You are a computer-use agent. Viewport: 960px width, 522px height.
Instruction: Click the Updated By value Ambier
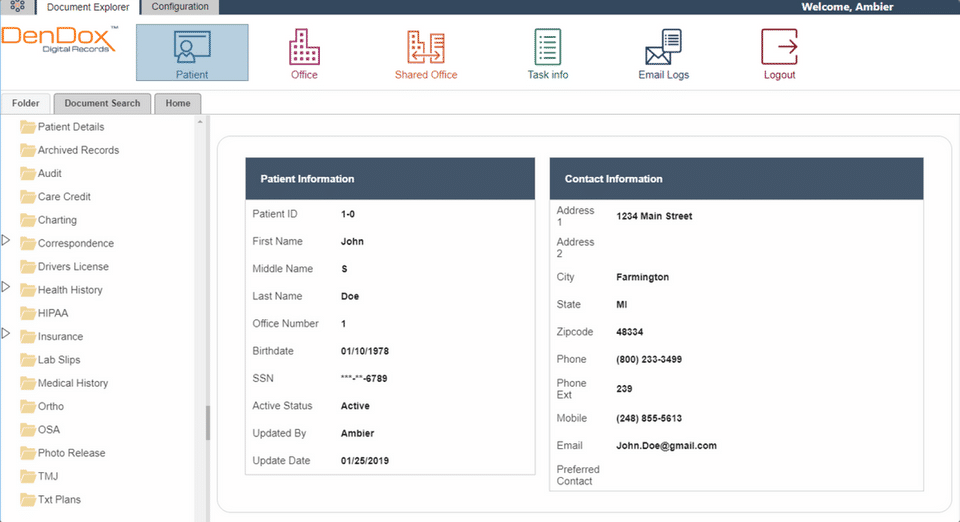point(358,433)
